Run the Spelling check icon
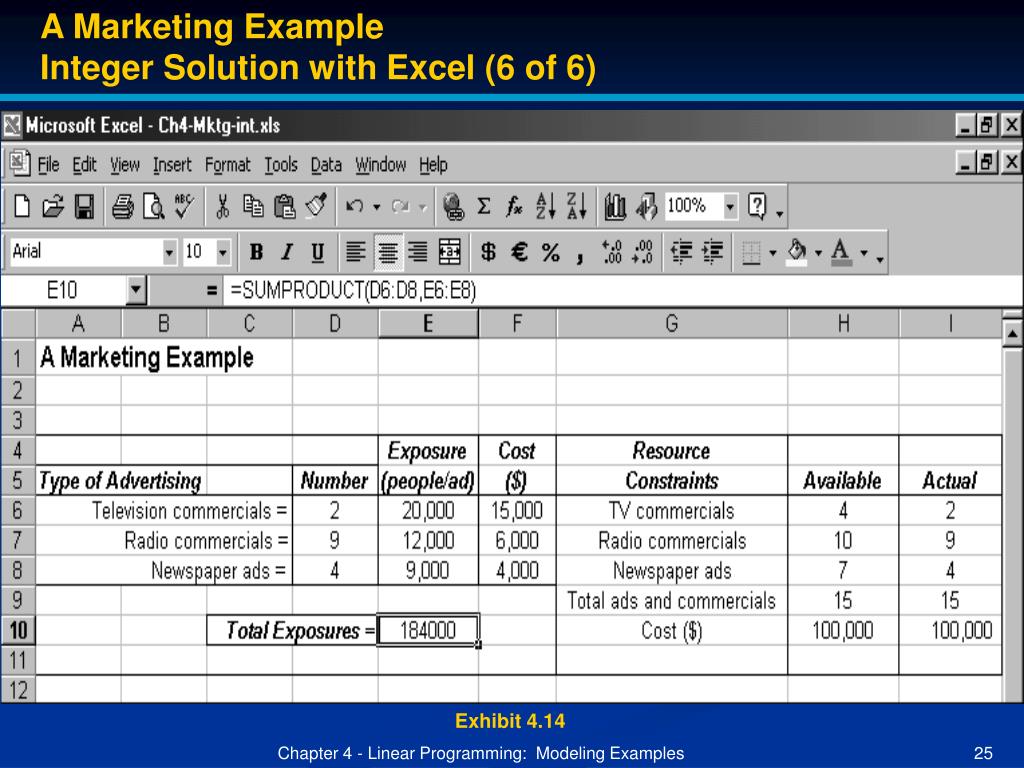 click(x=184, y=207)
